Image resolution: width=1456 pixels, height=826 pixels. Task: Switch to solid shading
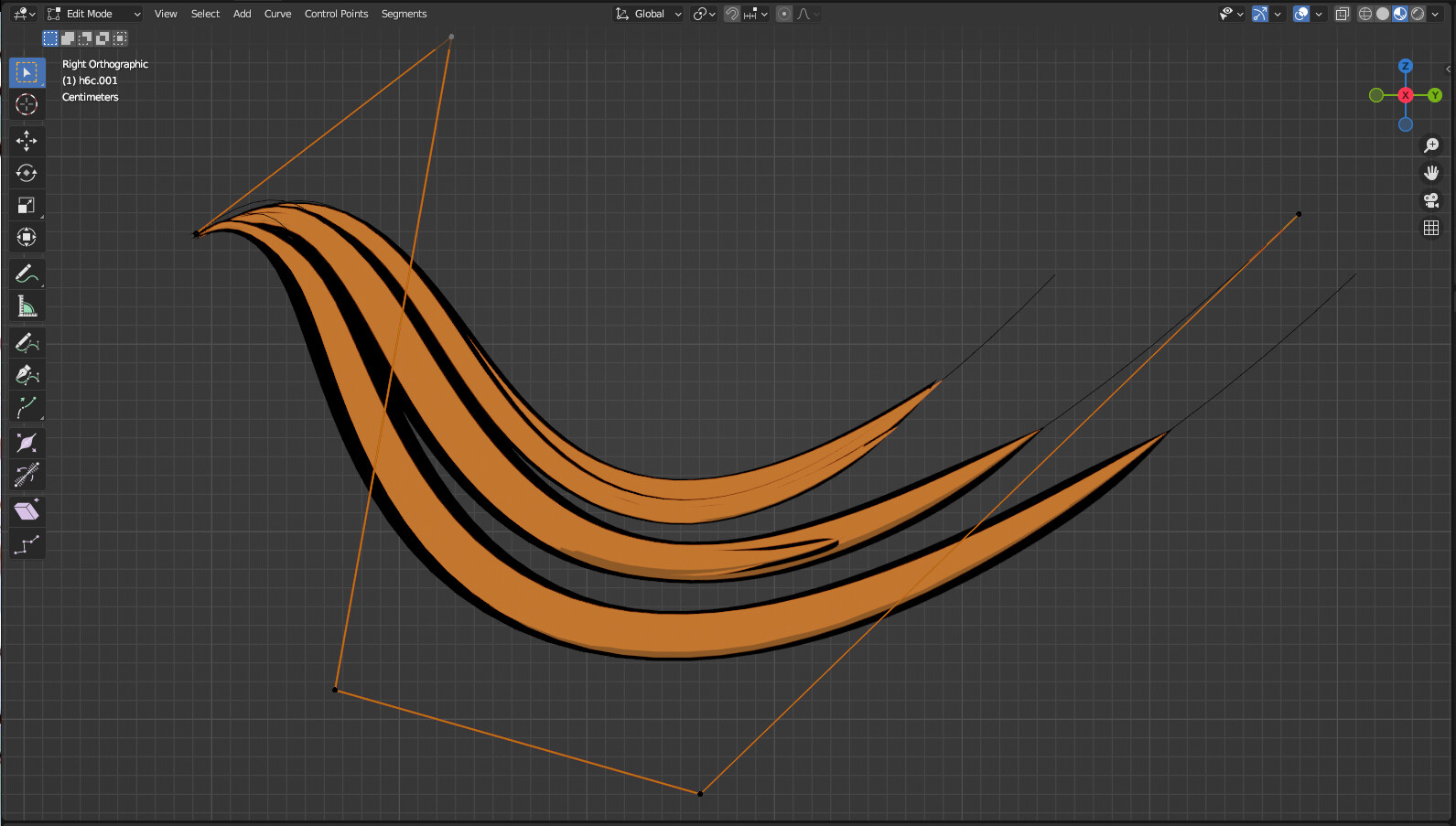coord(1383,14)
